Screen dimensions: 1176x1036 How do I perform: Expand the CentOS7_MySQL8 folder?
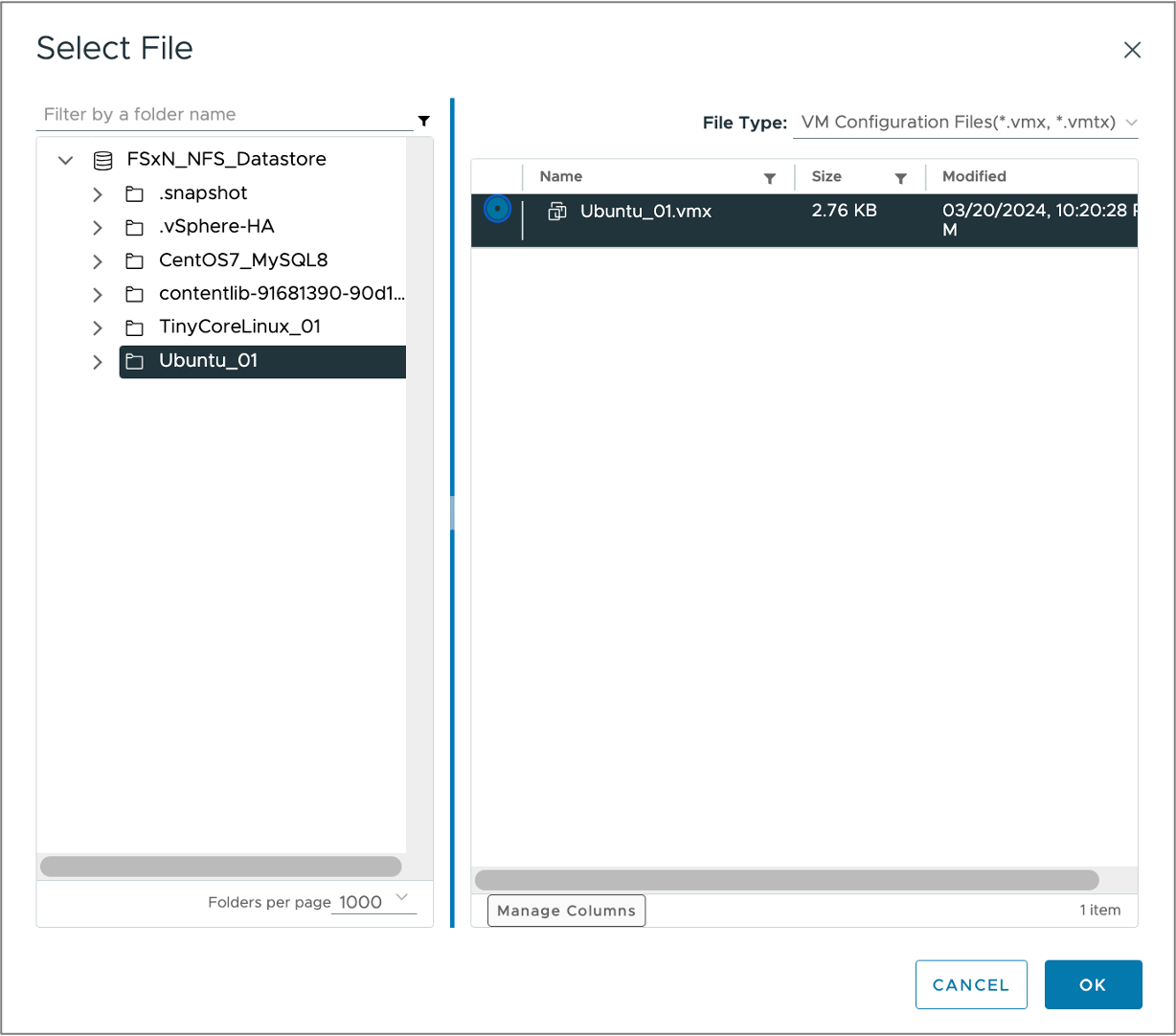[x=97, y=261]
